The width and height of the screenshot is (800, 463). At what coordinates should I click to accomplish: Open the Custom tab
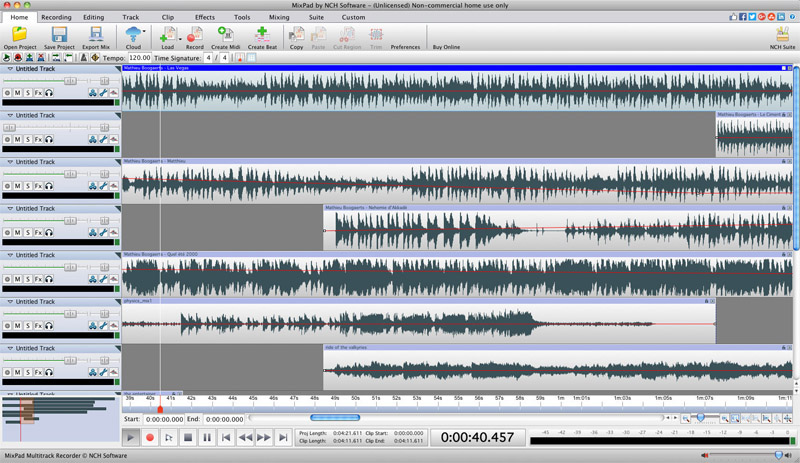(353, 17)
